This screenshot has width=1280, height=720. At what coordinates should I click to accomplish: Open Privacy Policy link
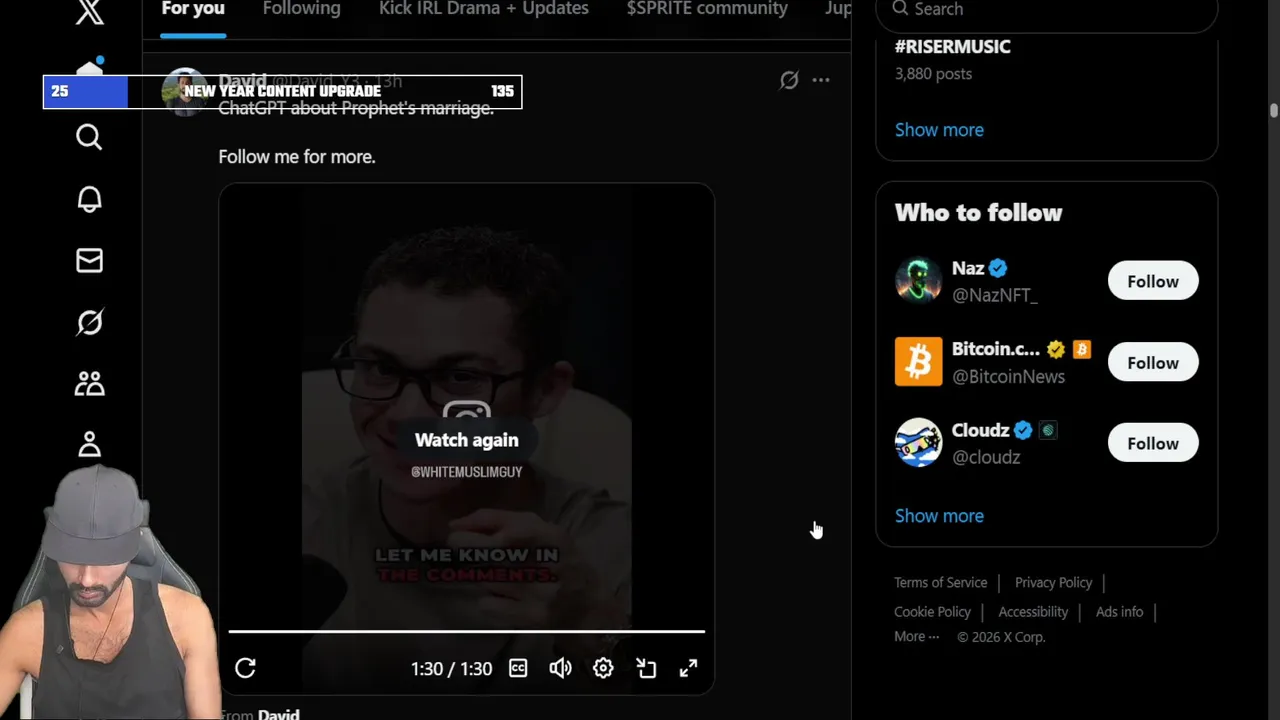click(x=1053, y=583)
